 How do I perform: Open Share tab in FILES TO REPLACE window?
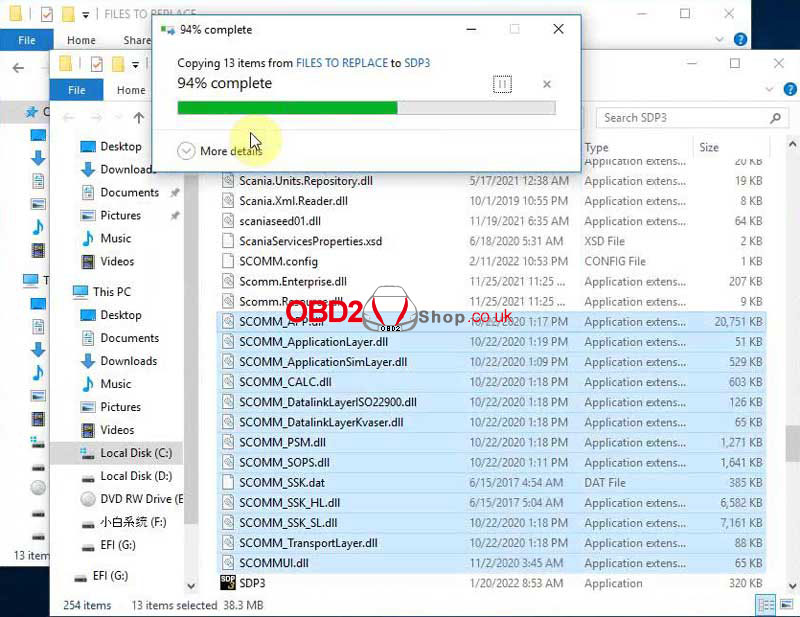(137, 40)
